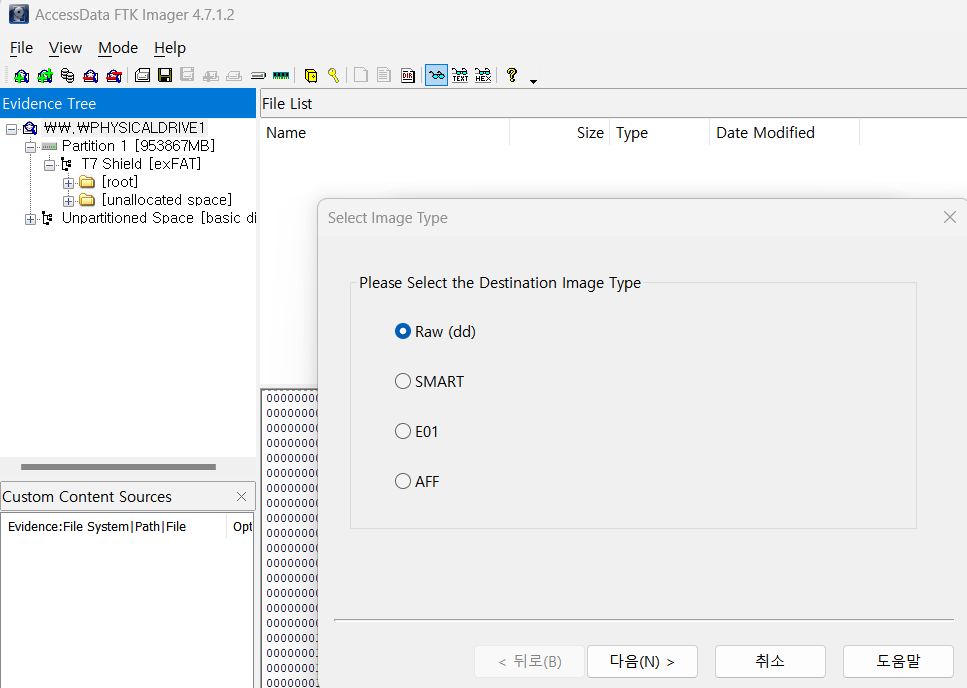Click the 취소 cancel button
Viewport: 967px width, 688px height.
[770, 661]
